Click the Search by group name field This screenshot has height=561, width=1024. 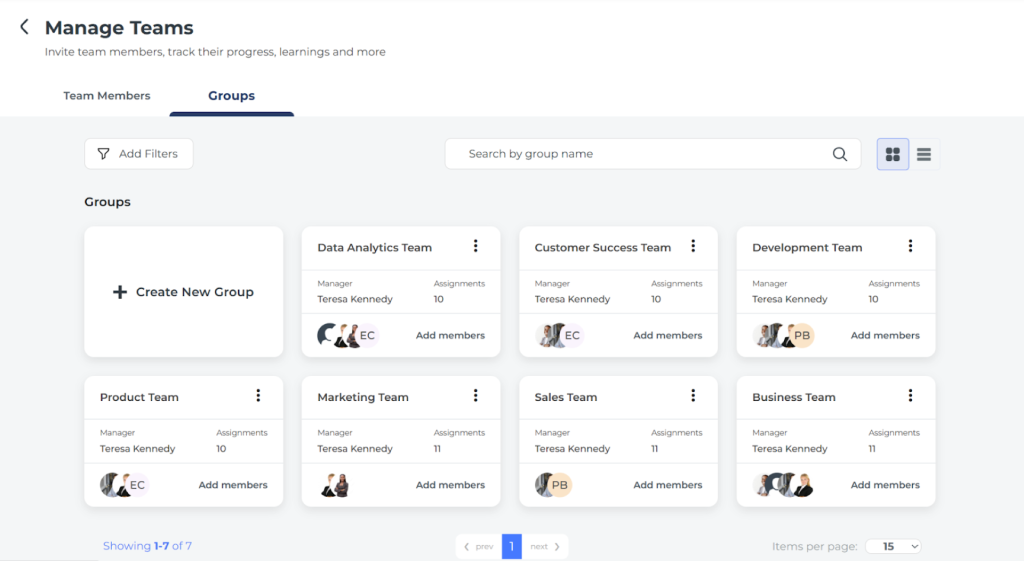pyautogui.click(x=640, y=154)
